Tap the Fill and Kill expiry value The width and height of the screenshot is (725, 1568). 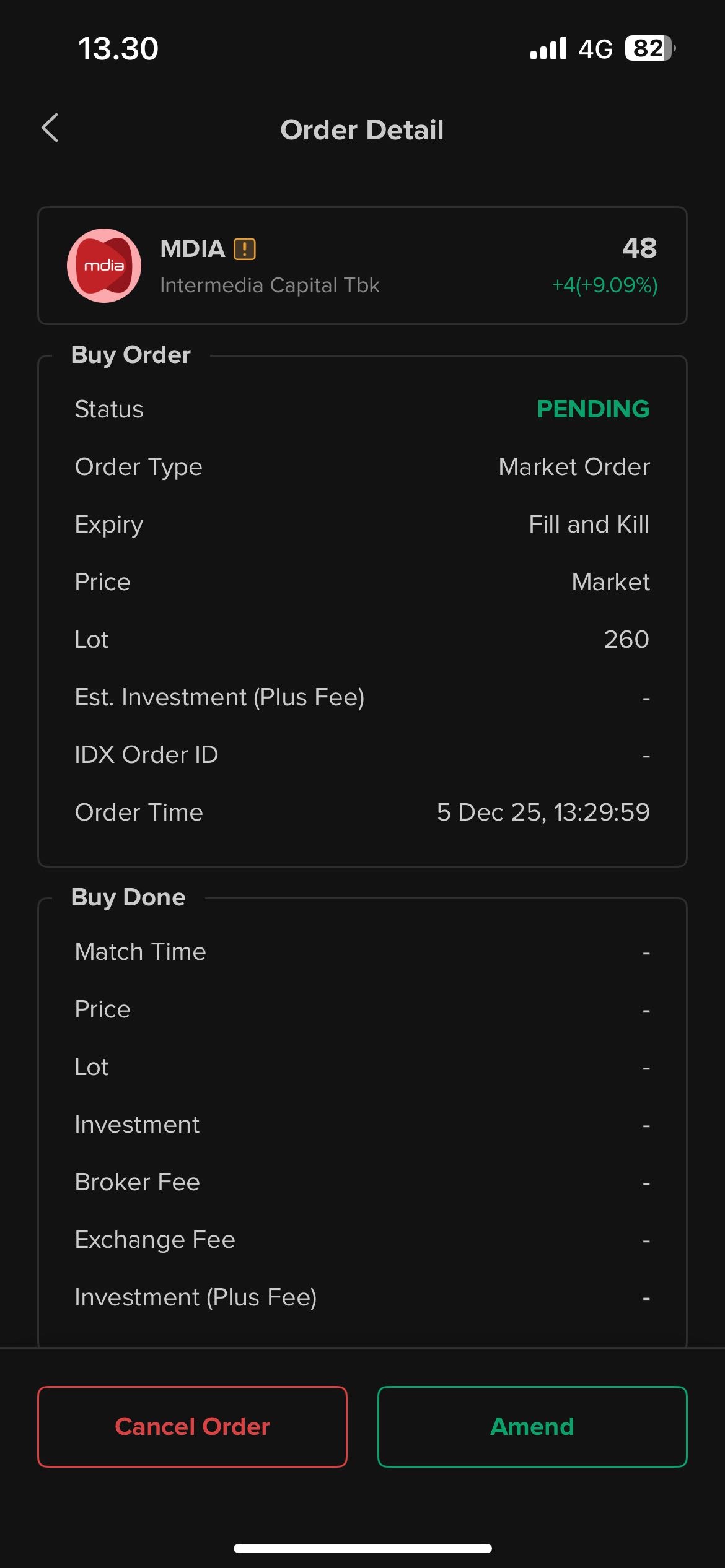(x=589, y=525)
